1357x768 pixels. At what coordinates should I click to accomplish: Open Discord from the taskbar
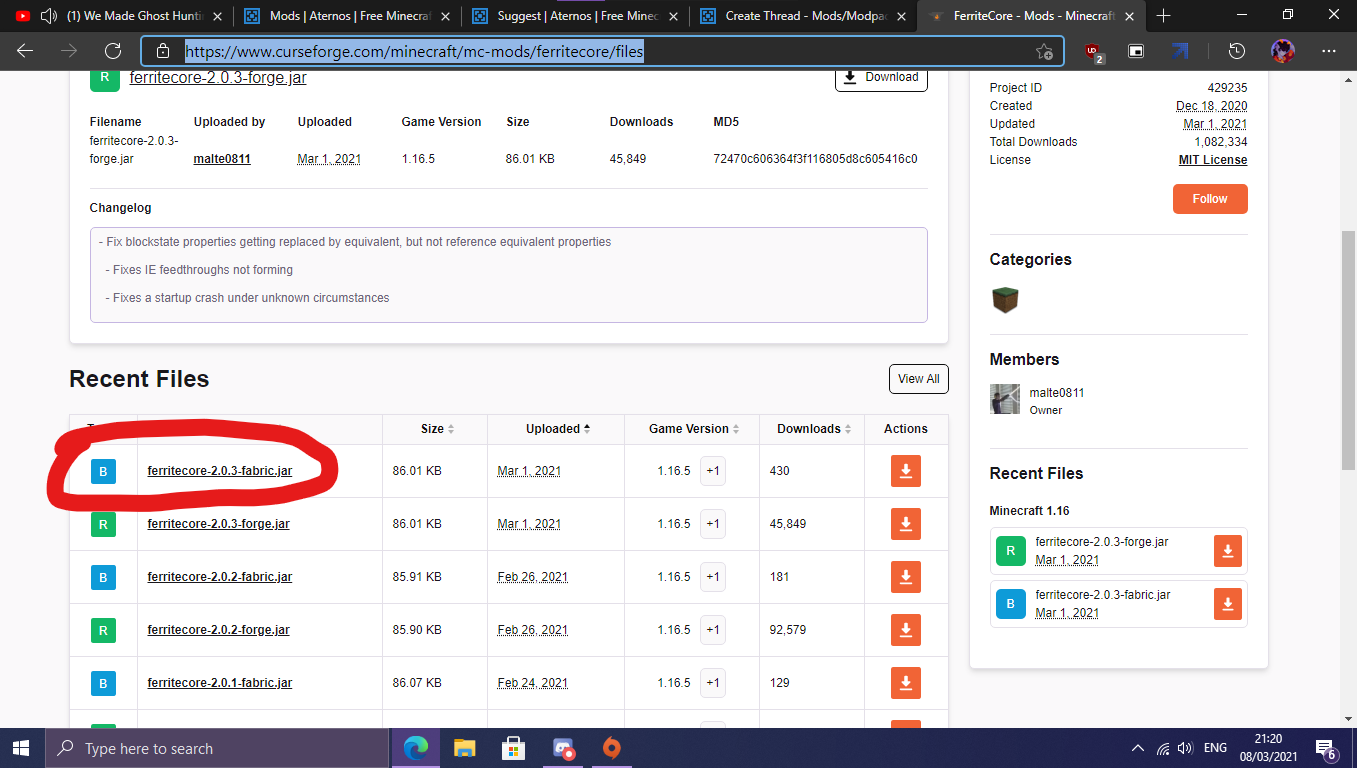tap(563, 748)
